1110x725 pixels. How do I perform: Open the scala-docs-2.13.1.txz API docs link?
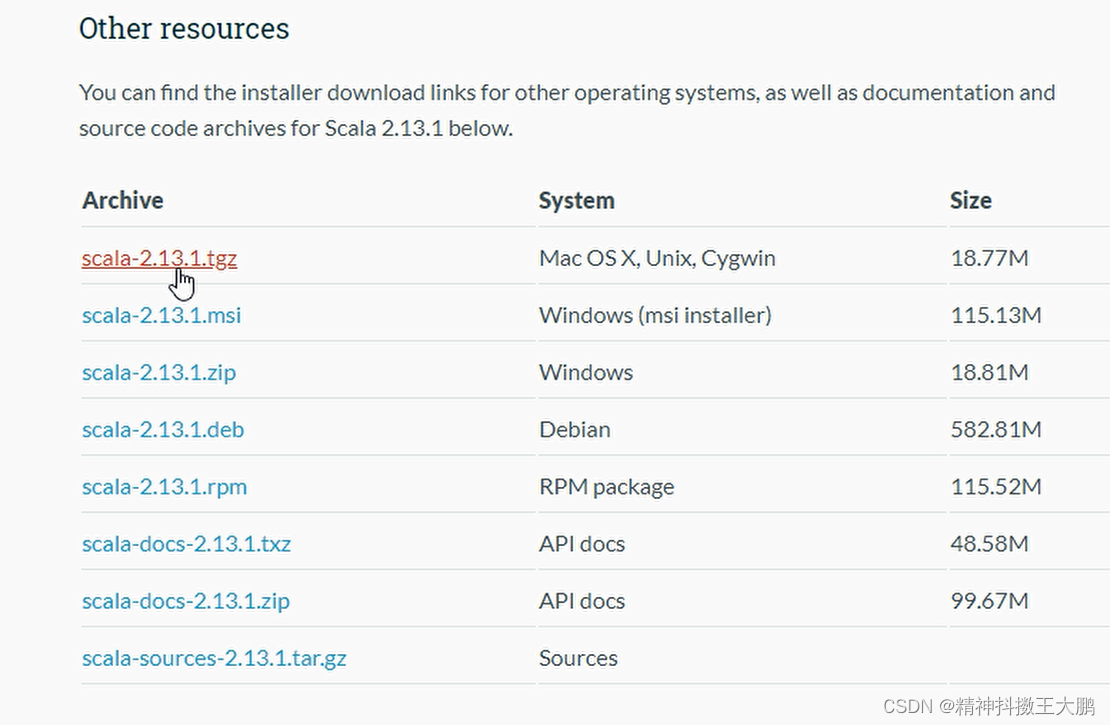pyautogui.click(x=186, y=544)
